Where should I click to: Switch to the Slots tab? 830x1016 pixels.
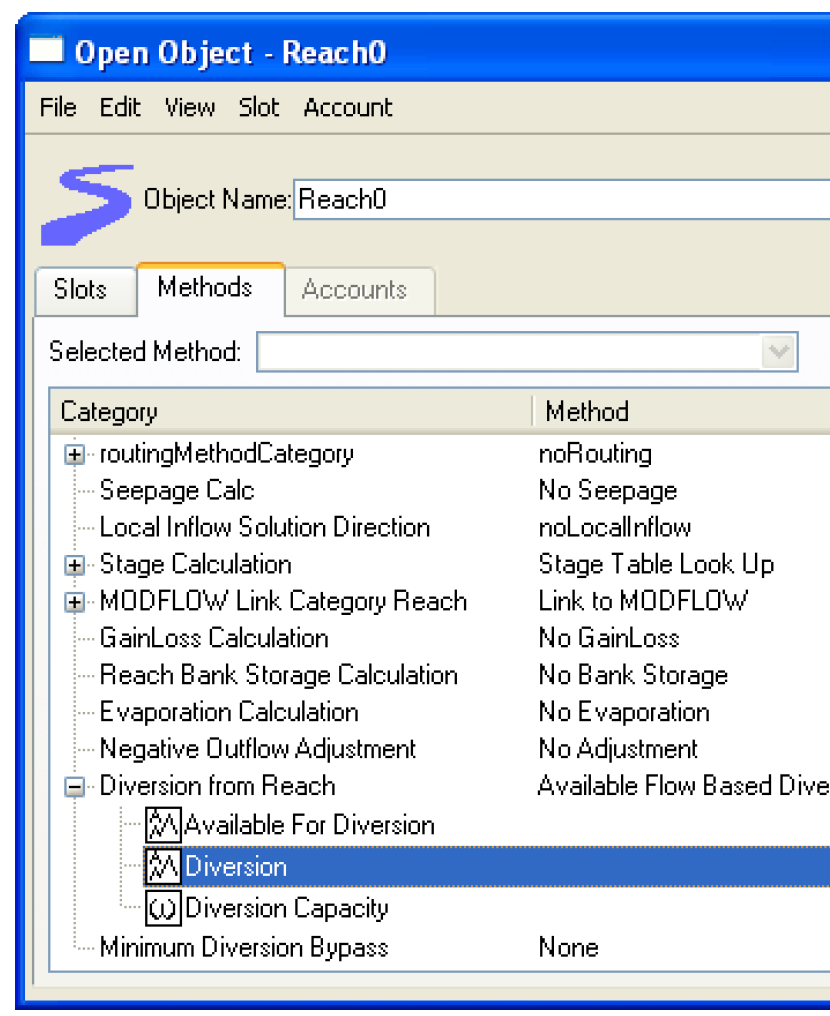tap(80, 290)
